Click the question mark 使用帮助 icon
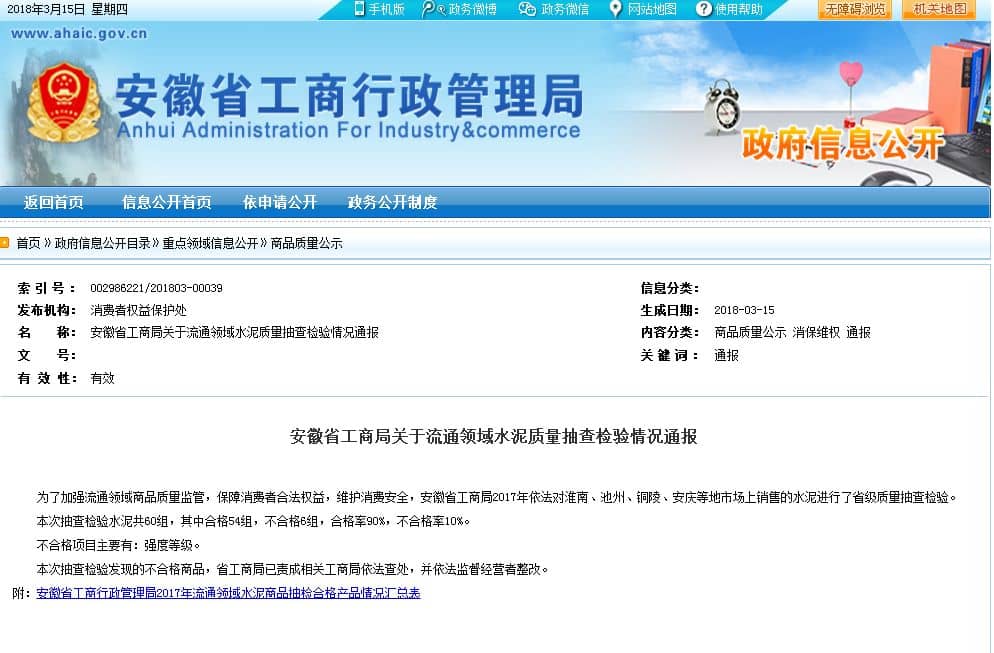Screen dimensions: 994x653 (703, 9)
